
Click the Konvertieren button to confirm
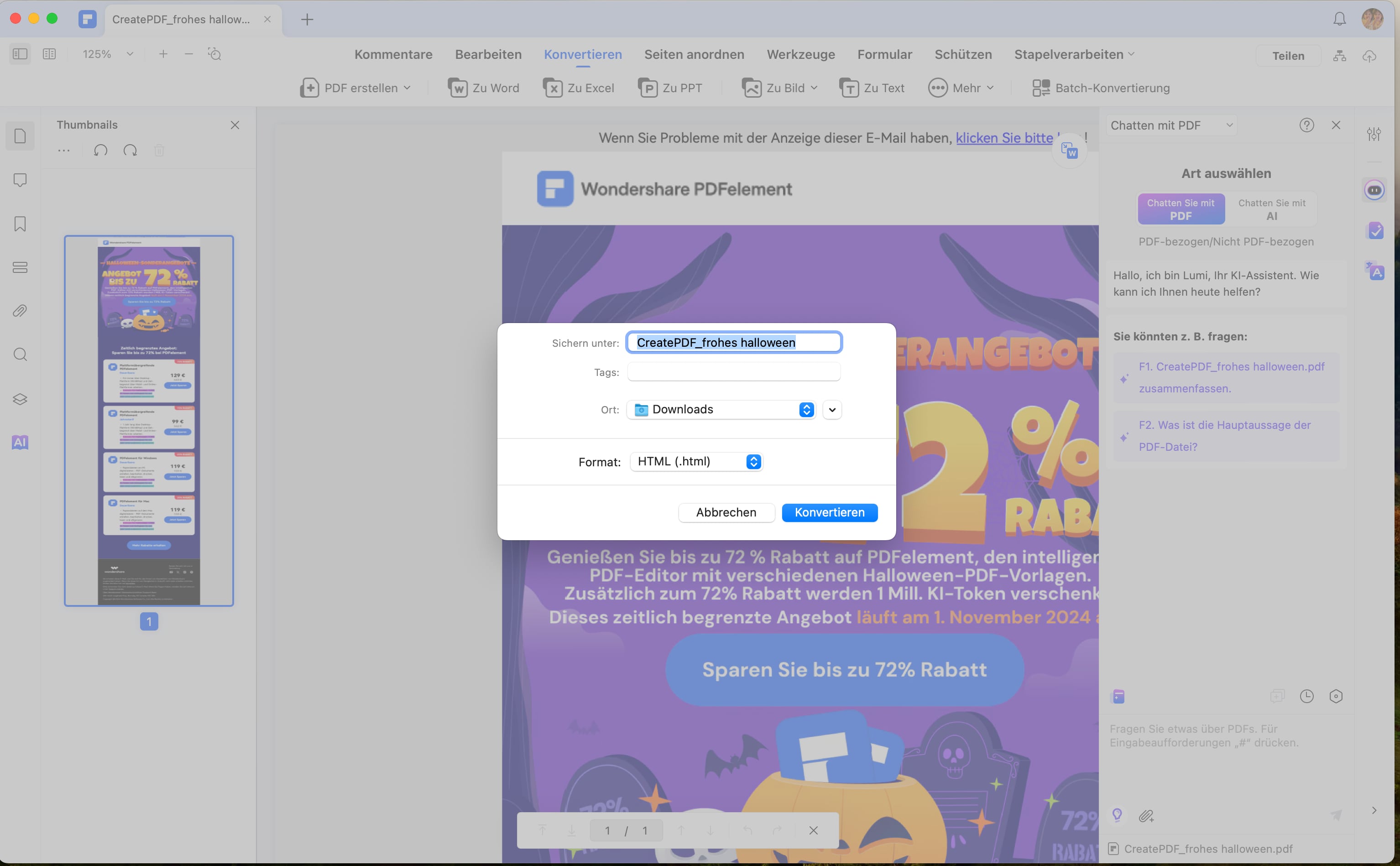pyautogui.click(x=830, y=511)
